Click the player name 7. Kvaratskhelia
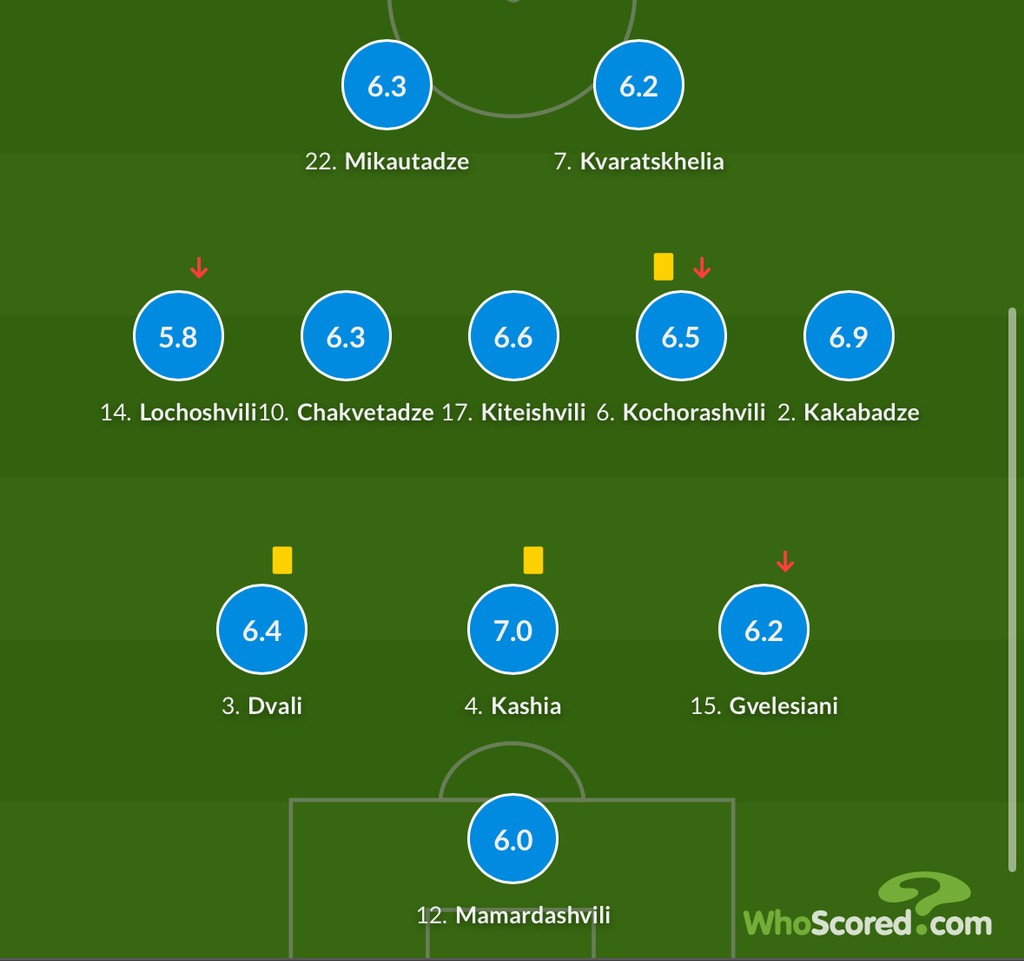This screenshot has height=961, width=1024. 639,161
